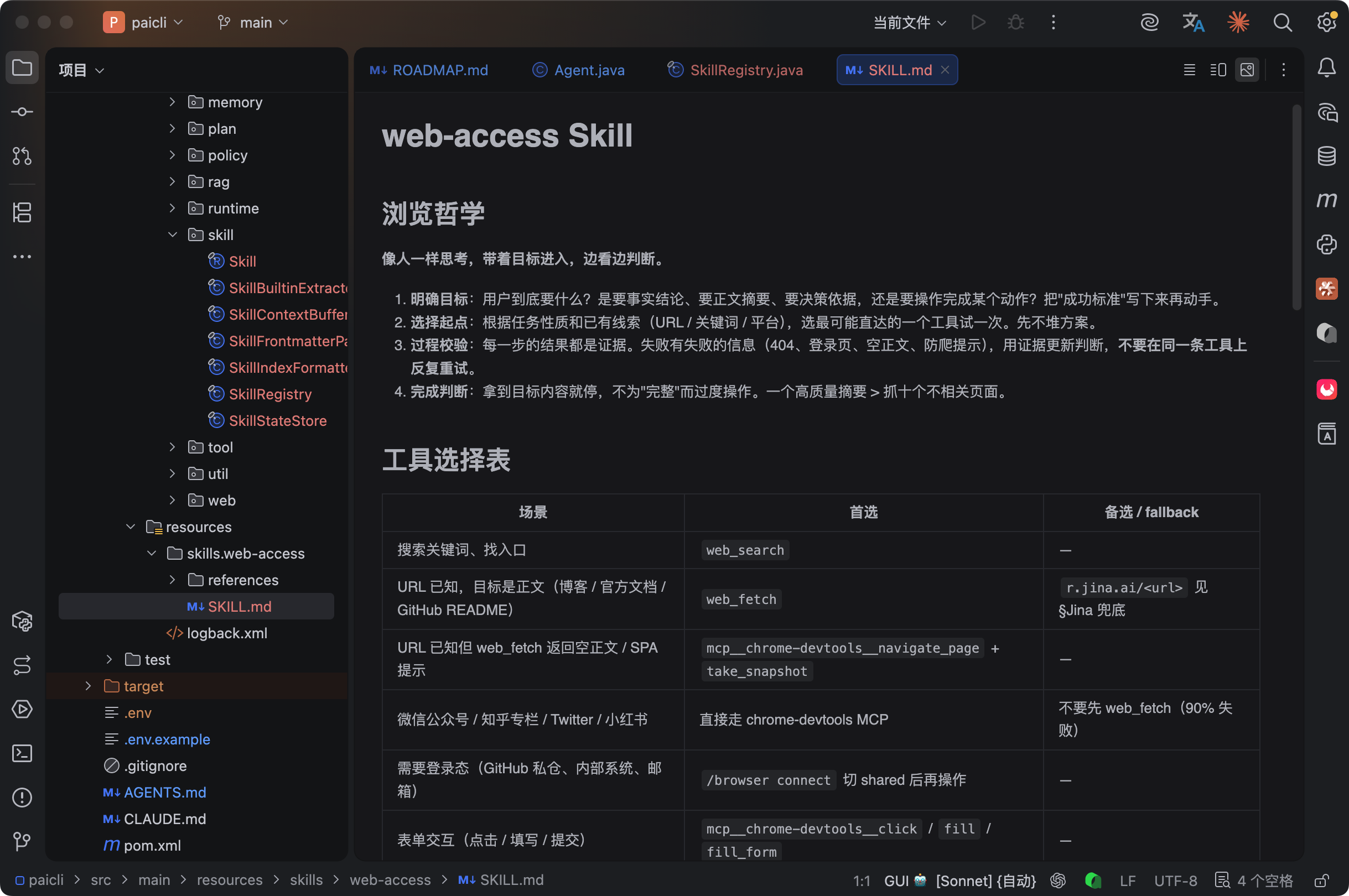The width and height of the screenshot is (1349, 896).
Task: Open the Structure tool window icon
Action: [x=22, y=212]
